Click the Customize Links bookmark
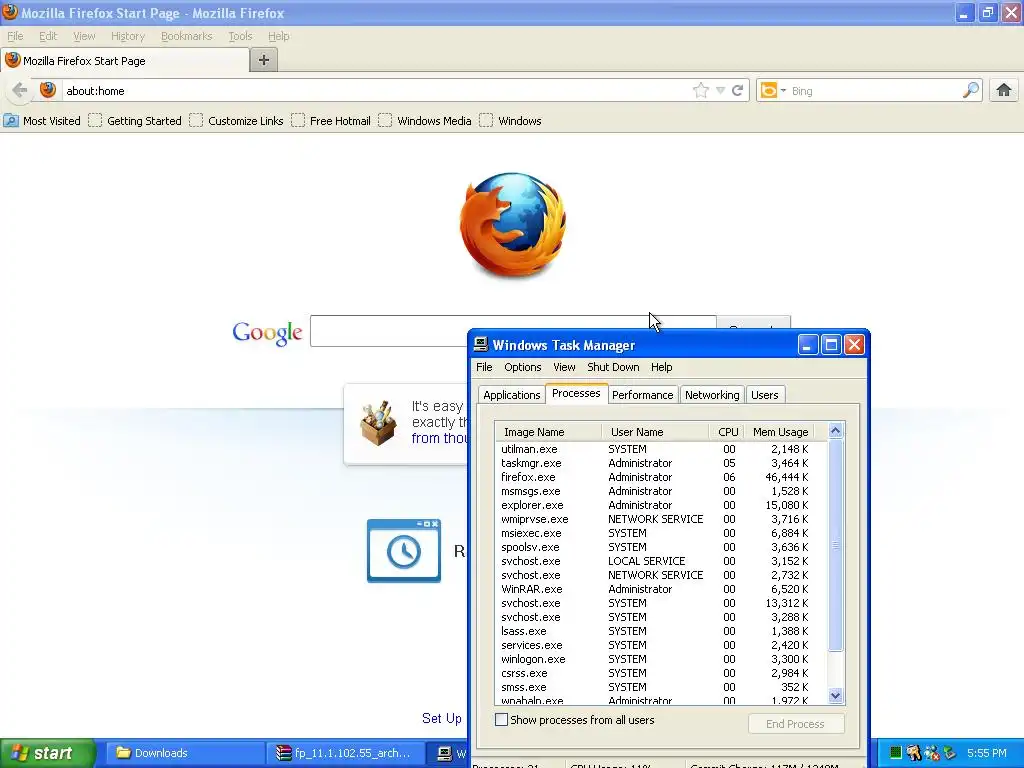This screenshot has height=768, width=1024. pos(237,121)
